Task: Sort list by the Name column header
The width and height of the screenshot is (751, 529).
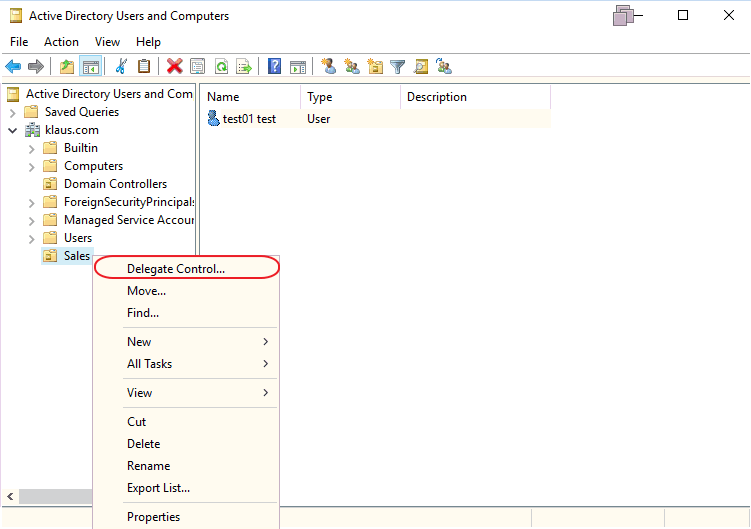Action: coord(250,97)
